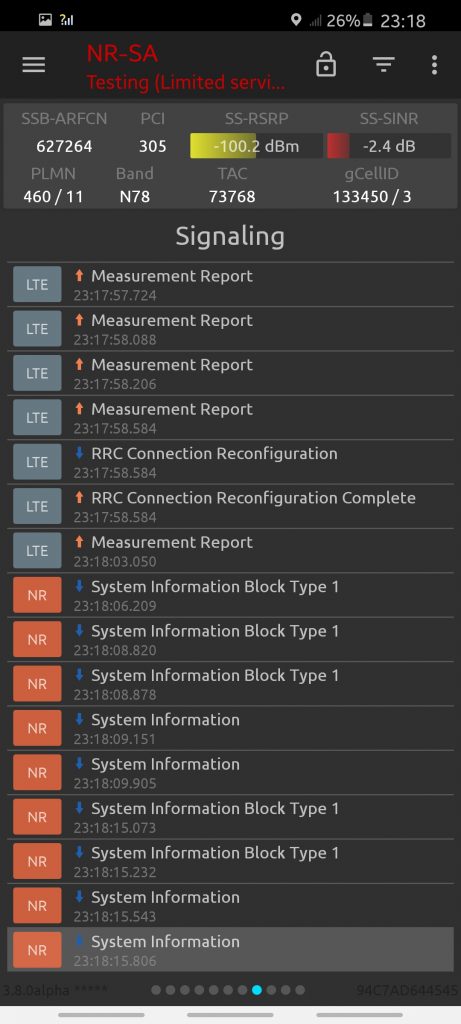Open System Information entry at 23:18:09.151
The image size is (461, 1024).
point(230,728)
